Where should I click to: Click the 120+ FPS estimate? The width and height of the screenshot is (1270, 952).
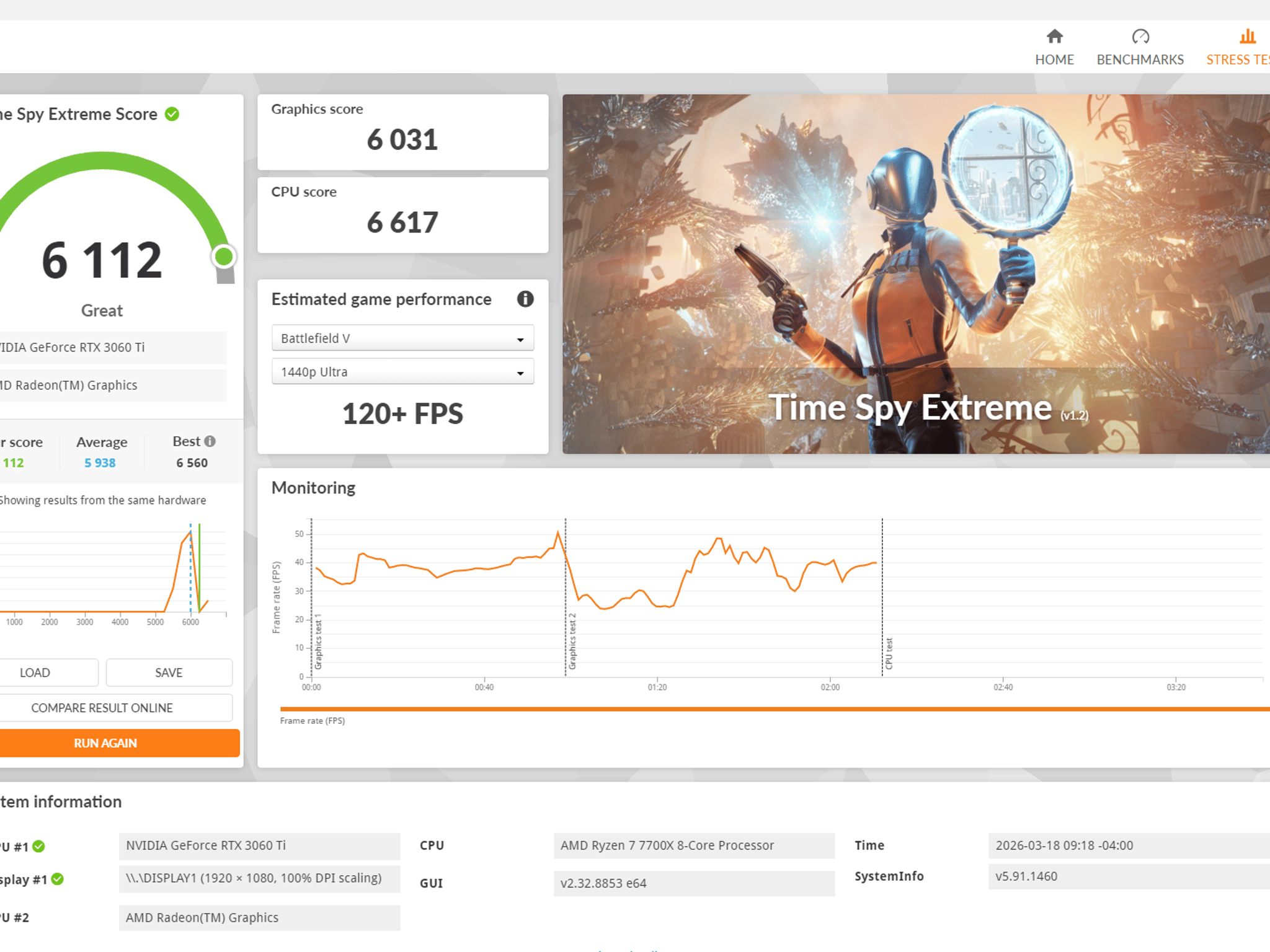point(402,413)
